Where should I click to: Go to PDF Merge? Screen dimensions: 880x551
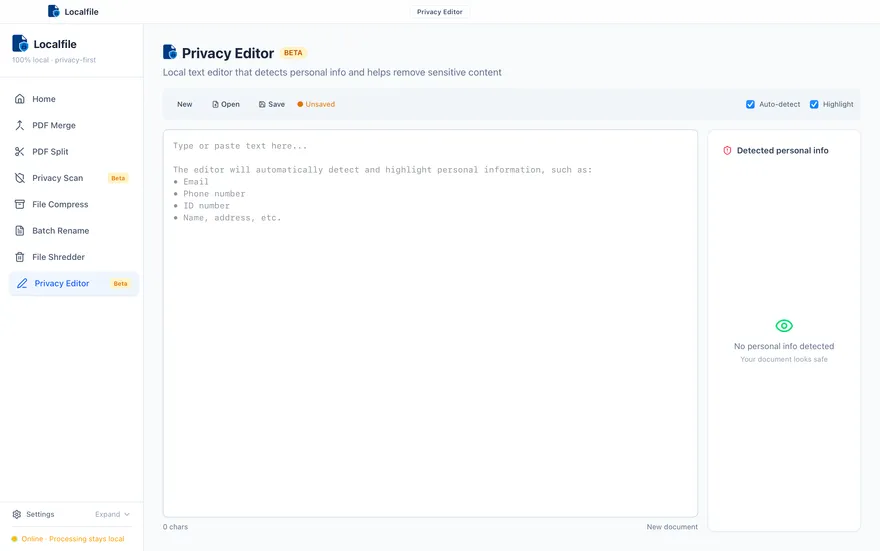pyautogui.click(x=74, y=125)
